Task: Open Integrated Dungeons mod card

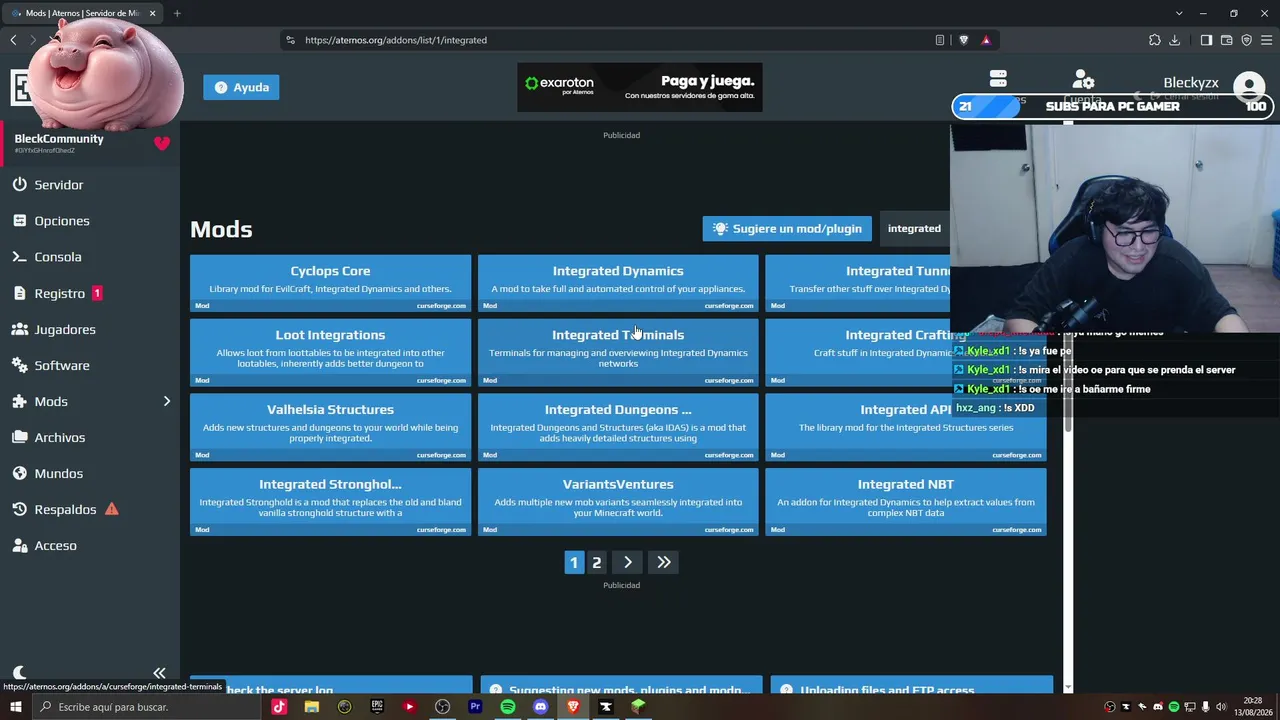Action: pyautogui.click(x=618, y=427)
